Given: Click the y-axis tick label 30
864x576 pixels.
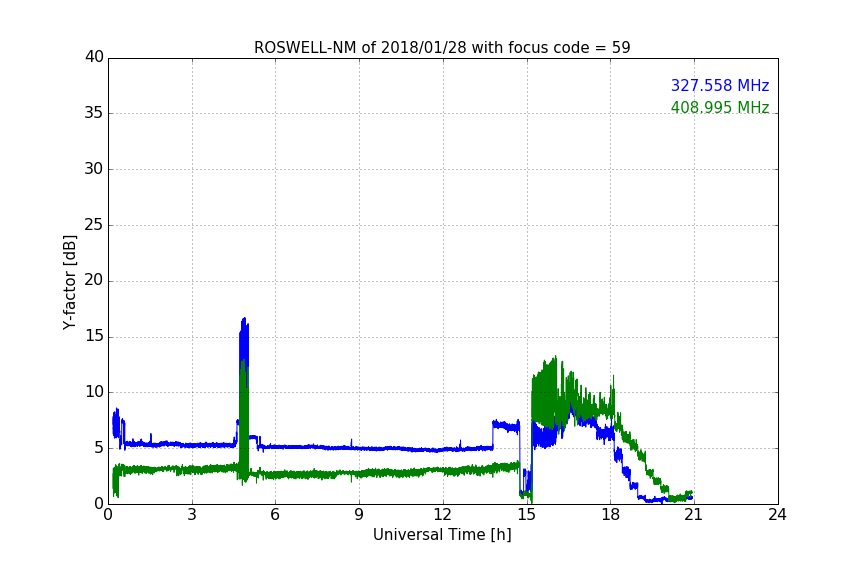Looking at the screenshot, I should tap(94, 169).
